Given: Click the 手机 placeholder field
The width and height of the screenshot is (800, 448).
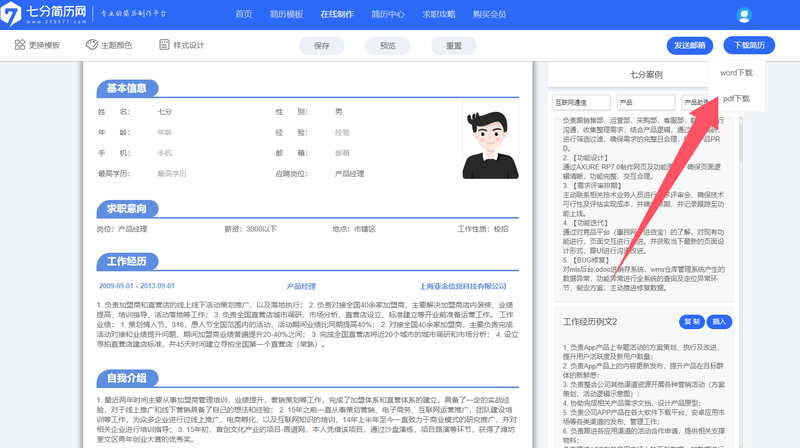Looking at the screenshot, I should 165,153.
